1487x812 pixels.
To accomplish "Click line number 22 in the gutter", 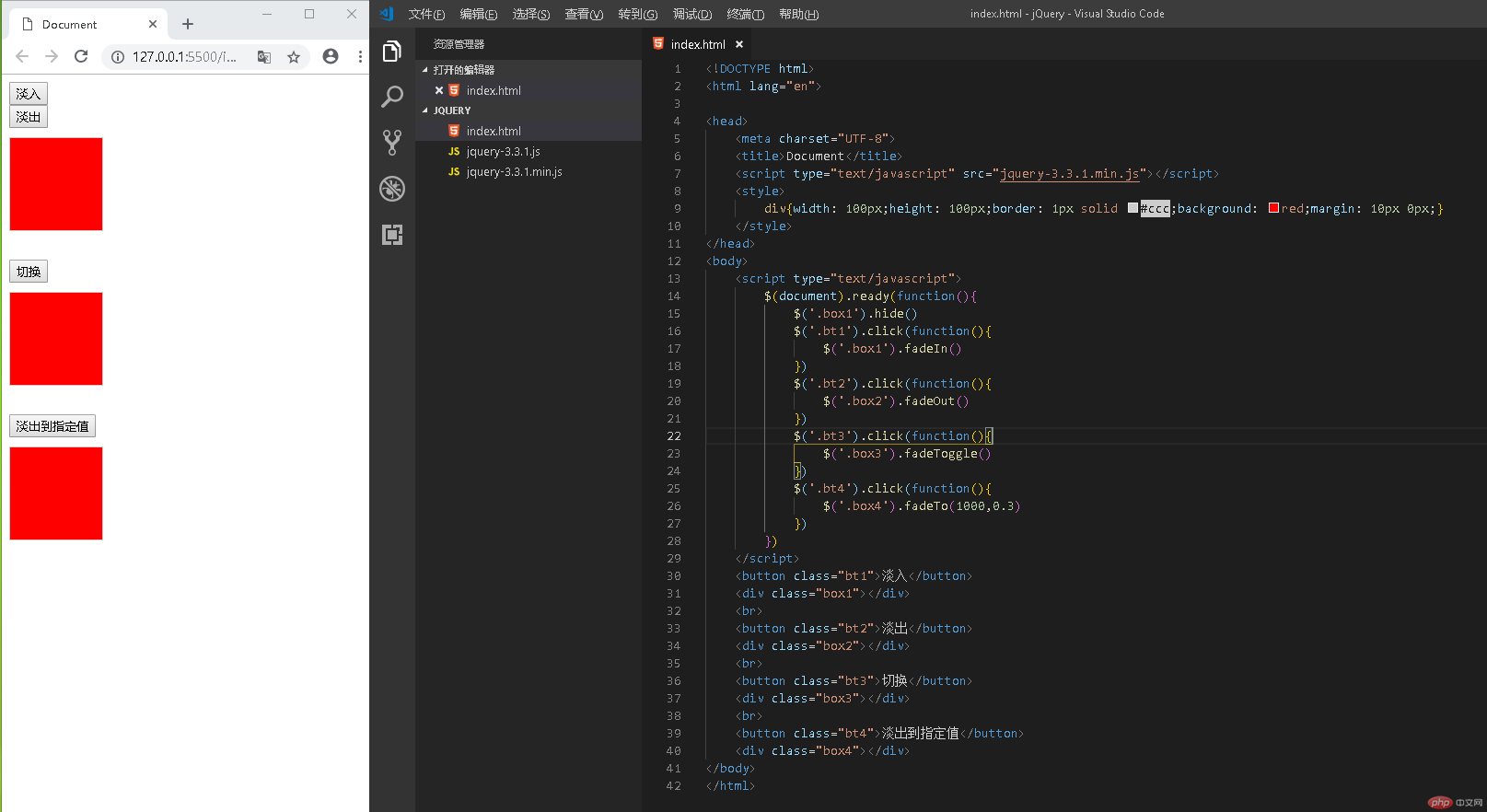I will tap(674, 436).
